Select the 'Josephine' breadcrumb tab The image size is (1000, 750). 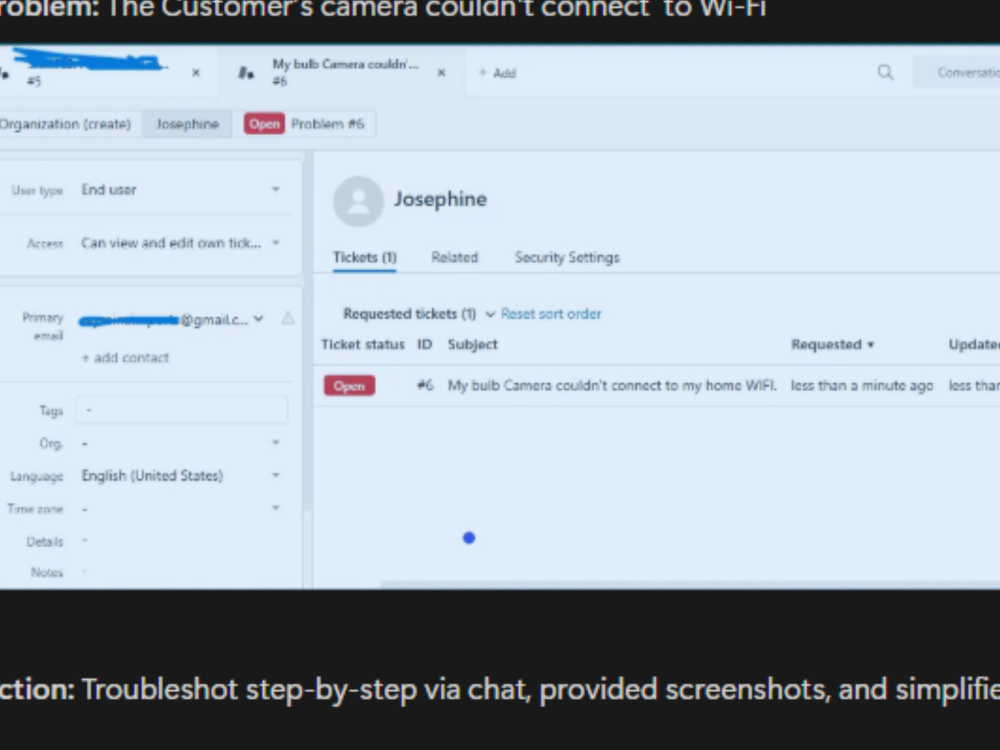coord(188,124)
